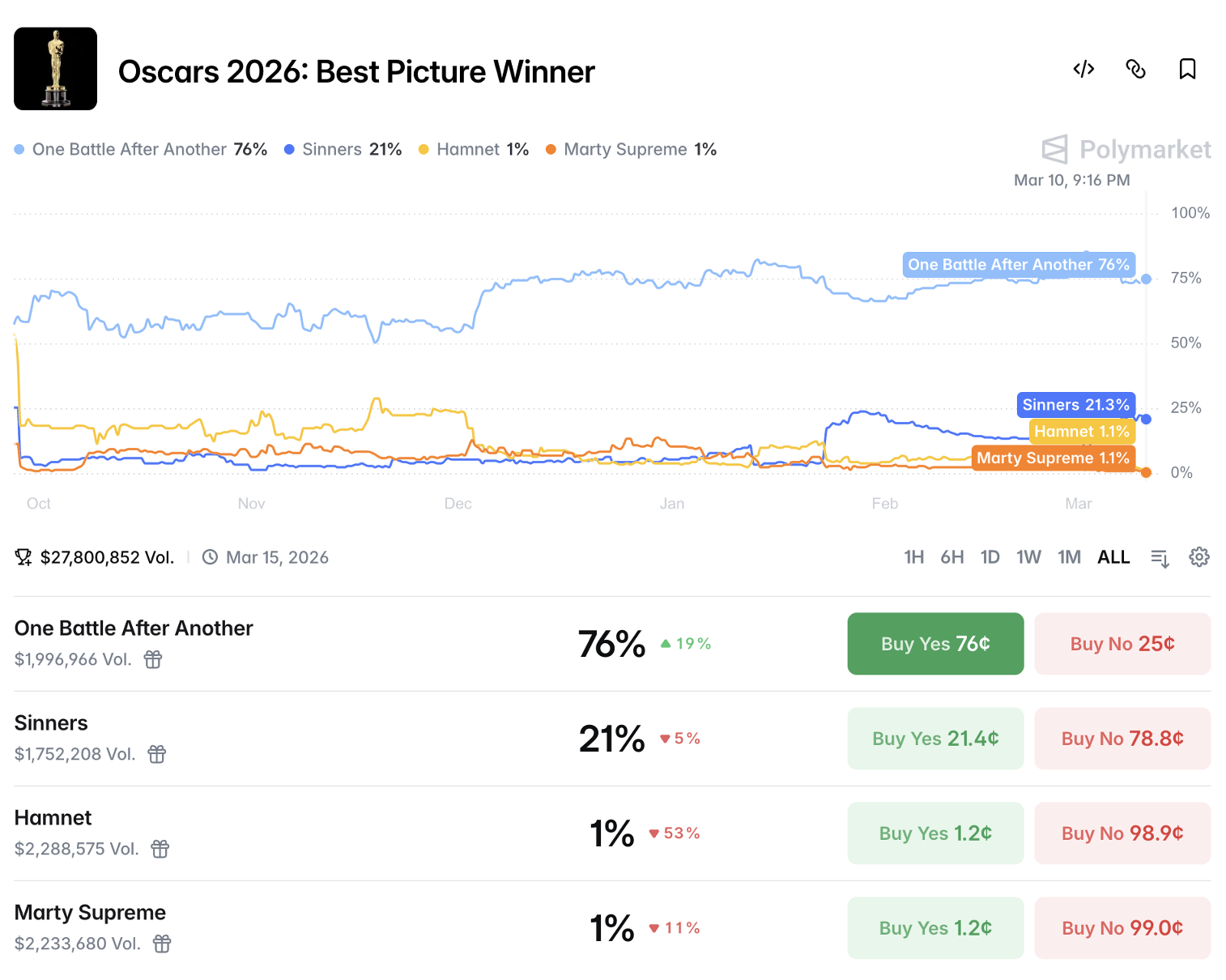The image size is (1226, 980).
Task: Click the trophy icon beside total volume
Action: click(x=22, y=557)
